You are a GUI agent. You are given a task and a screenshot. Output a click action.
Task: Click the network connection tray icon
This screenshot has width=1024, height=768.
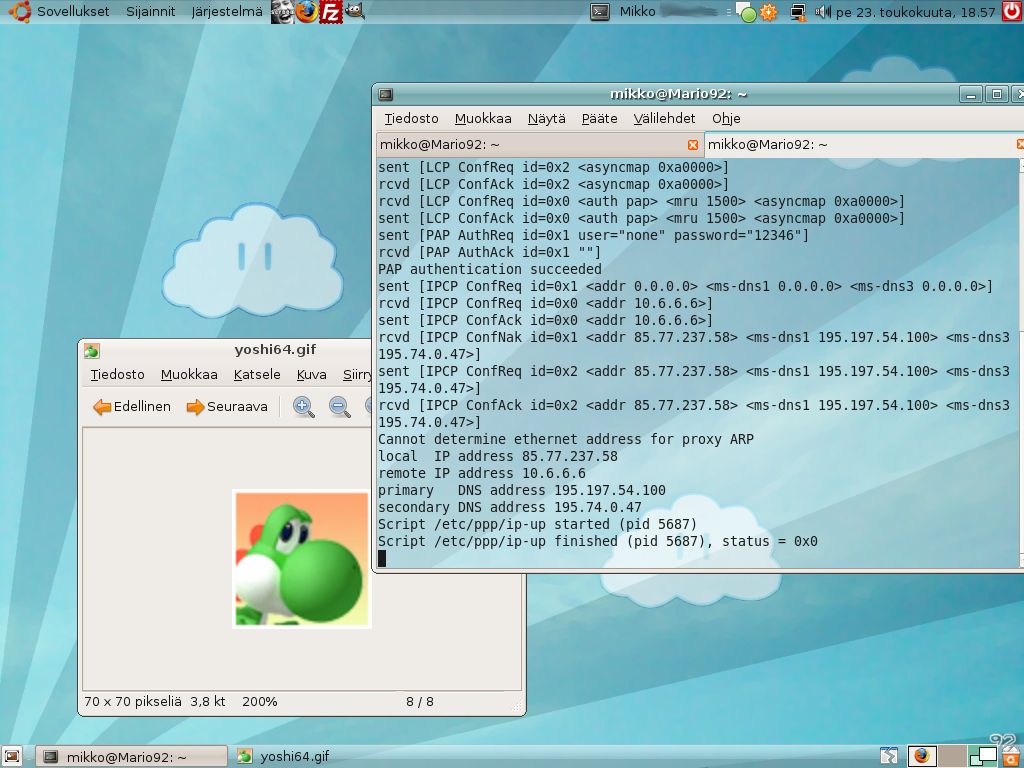[798, 12]
